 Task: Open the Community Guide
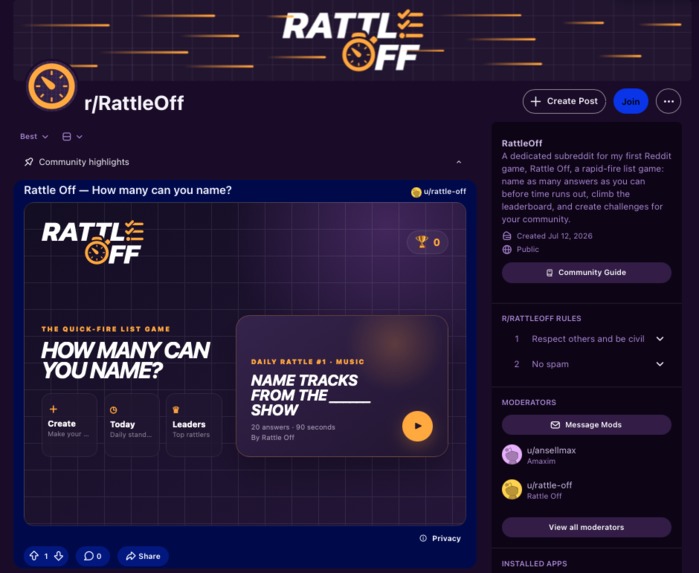click(x=586, y=272)
